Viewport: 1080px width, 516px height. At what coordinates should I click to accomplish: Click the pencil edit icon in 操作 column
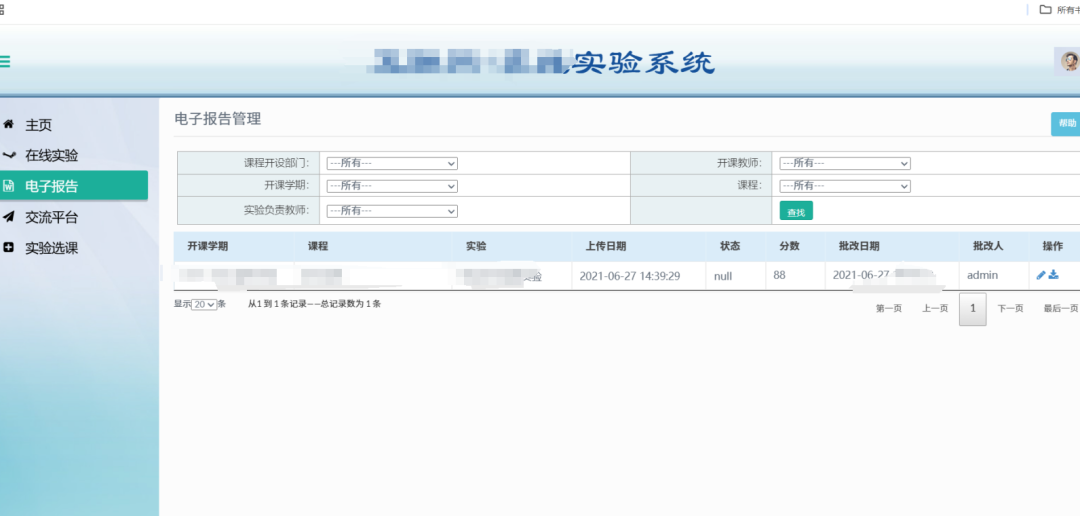point(1041,275)
